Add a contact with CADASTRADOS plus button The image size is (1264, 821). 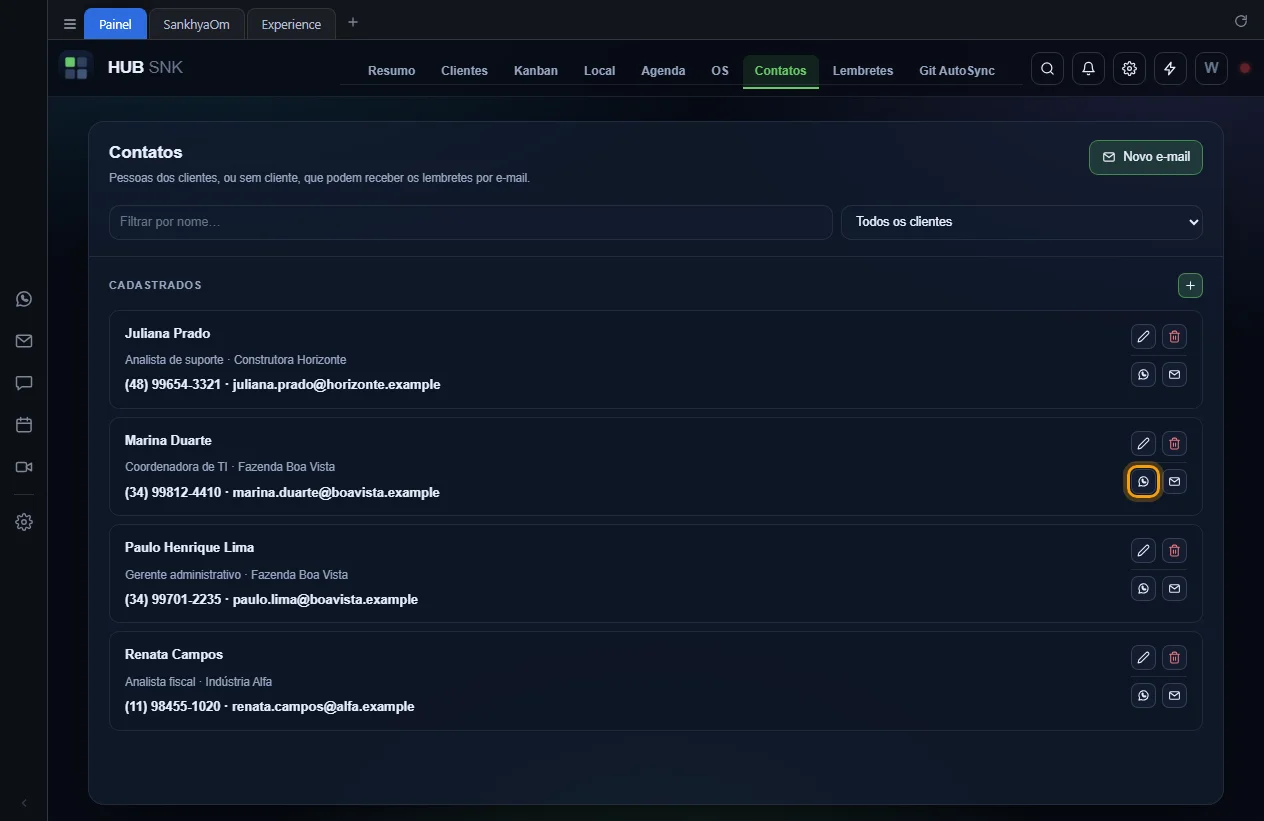pyautogui.click(x=1190, y=286)
